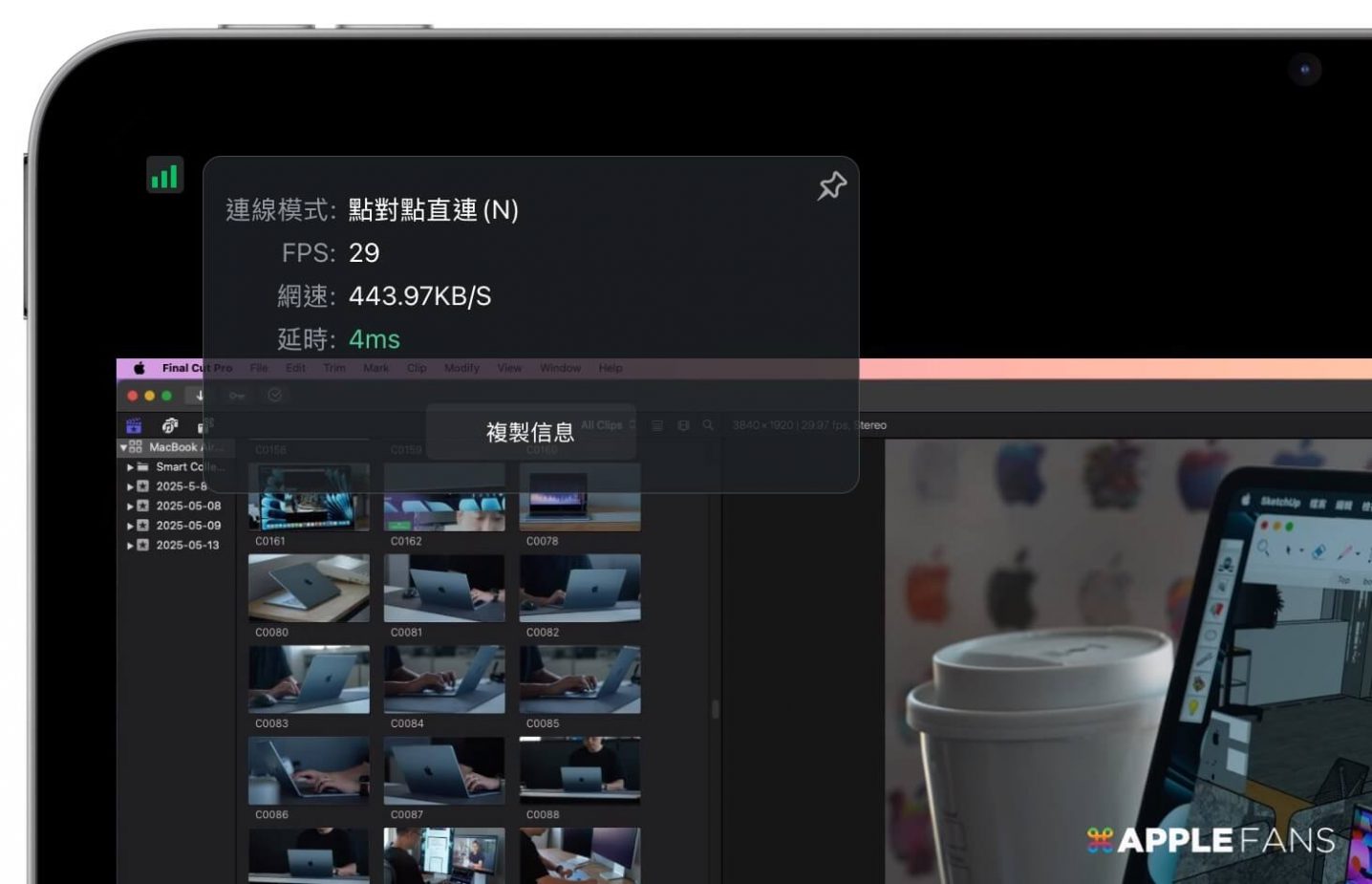Select clip thumbnail C0081
This screenshot has width=1372, height=884.
click(444, 589)
